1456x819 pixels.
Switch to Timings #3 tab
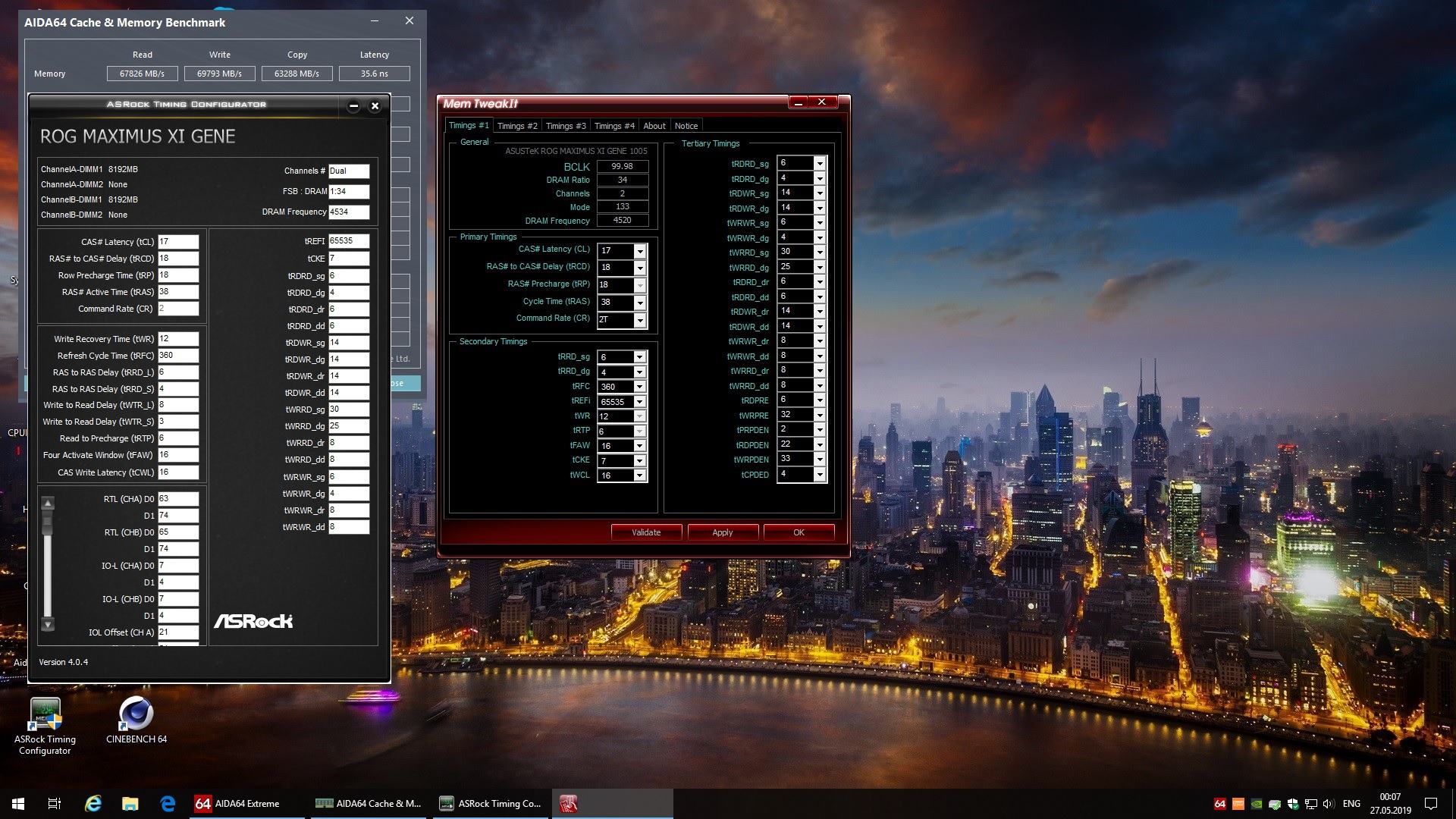click(x=566, y=126)
